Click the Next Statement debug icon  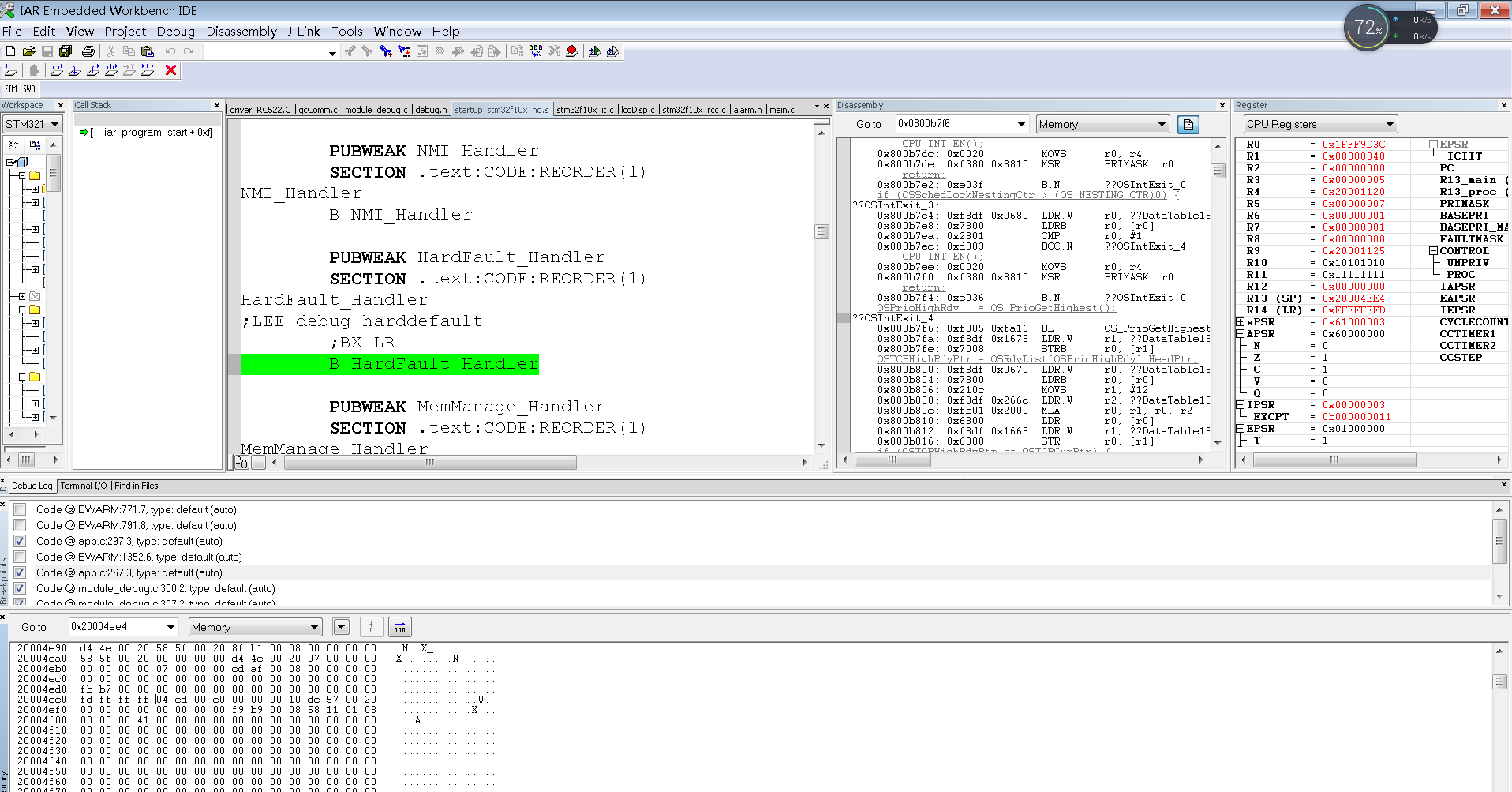pos(111,70)
